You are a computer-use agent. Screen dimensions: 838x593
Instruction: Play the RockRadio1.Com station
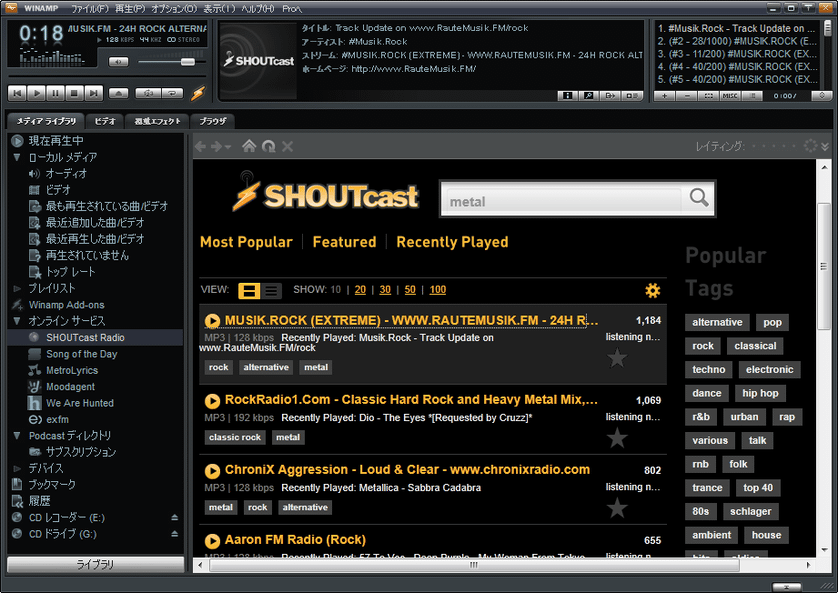[212, 401]
